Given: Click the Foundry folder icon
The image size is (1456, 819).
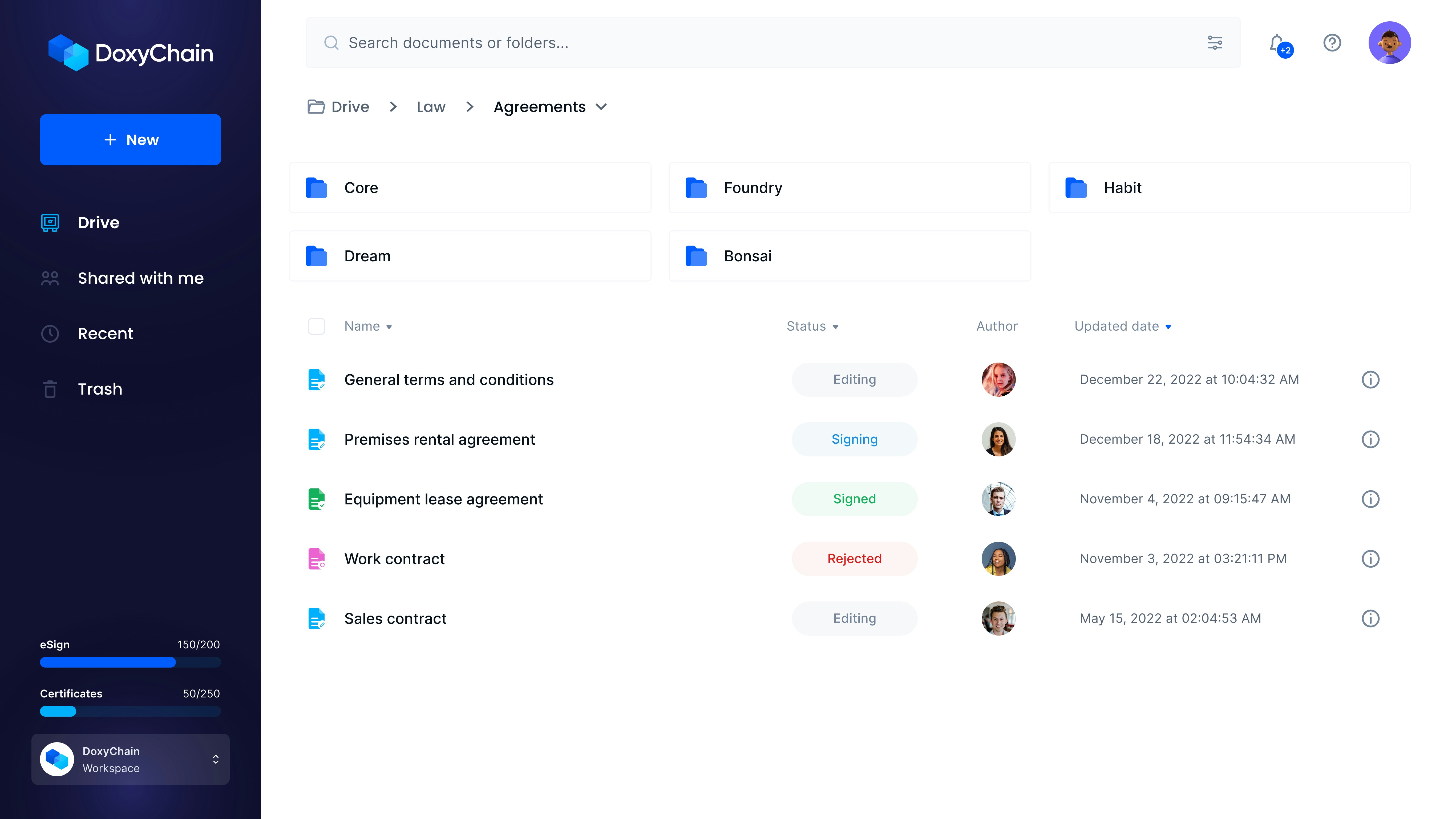Looking at the screenshot, I should [x=696, y=188].
